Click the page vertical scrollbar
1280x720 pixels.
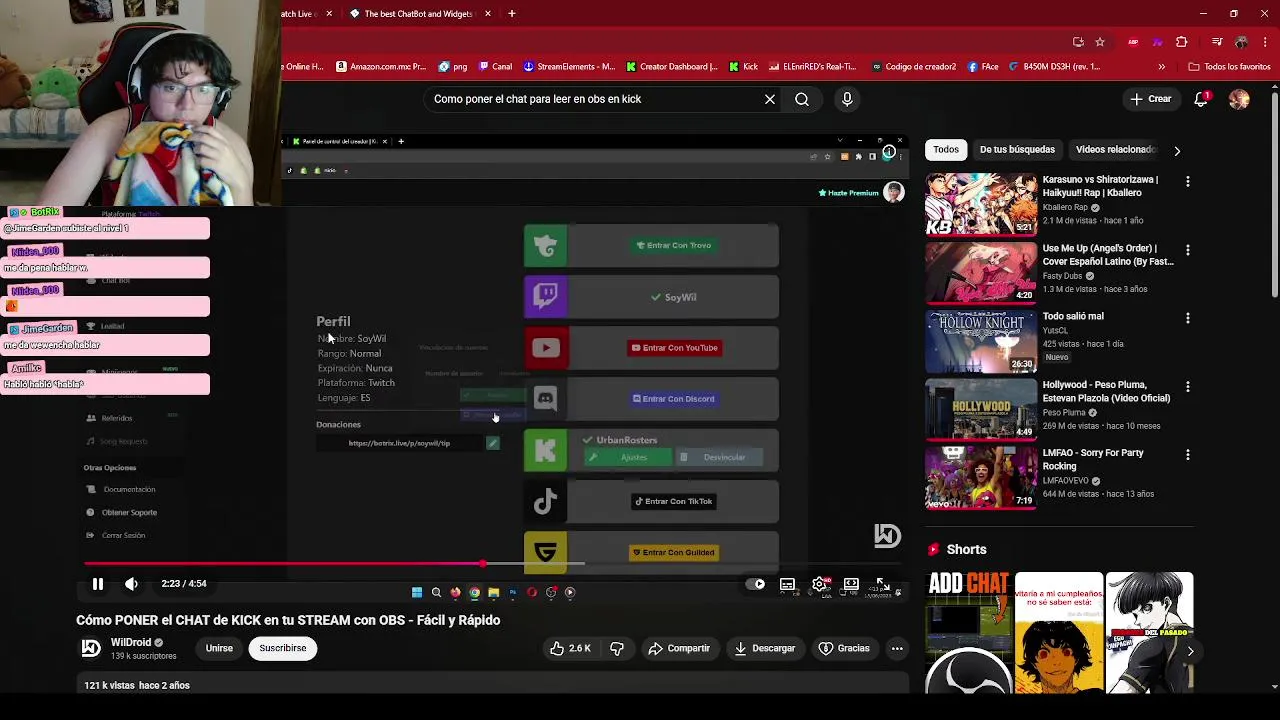[1275, 195]
